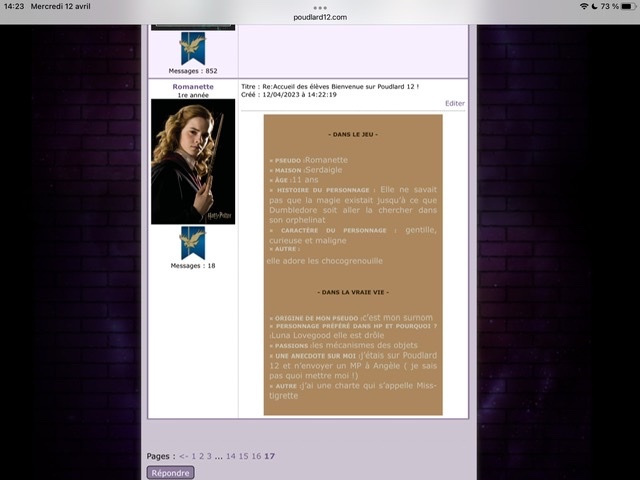Open page 16 of the thread

click(256, 456)
